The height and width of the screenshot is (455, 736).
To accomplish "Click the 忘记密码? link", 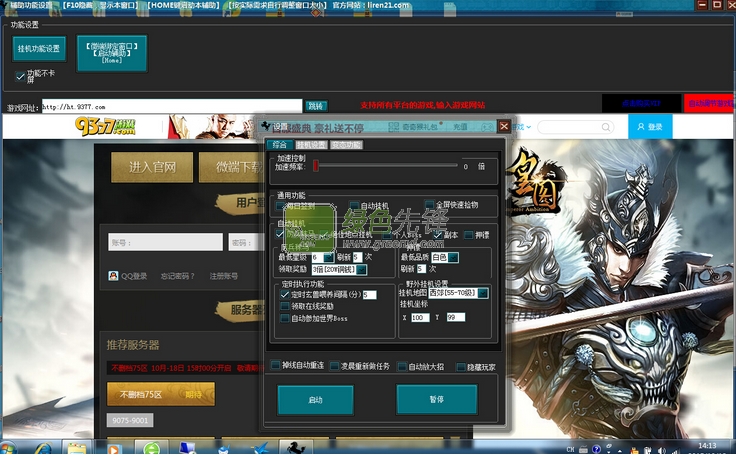I will [x=177, y=276].
